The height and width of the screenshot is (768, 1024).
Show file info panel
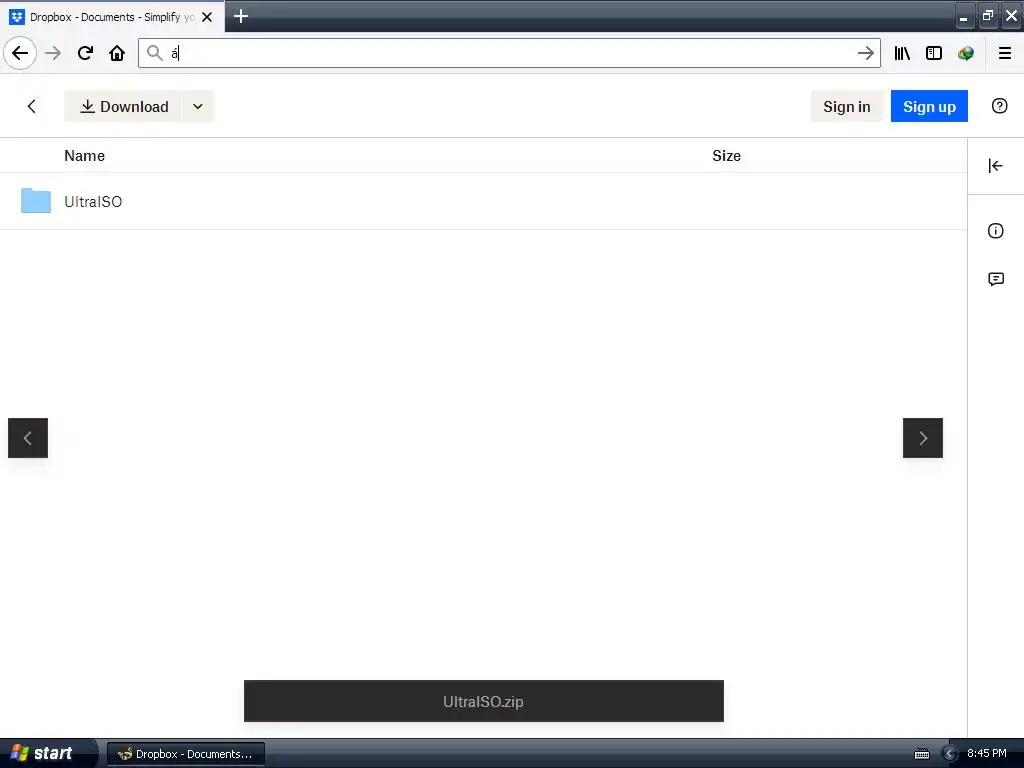pos(995,231)
